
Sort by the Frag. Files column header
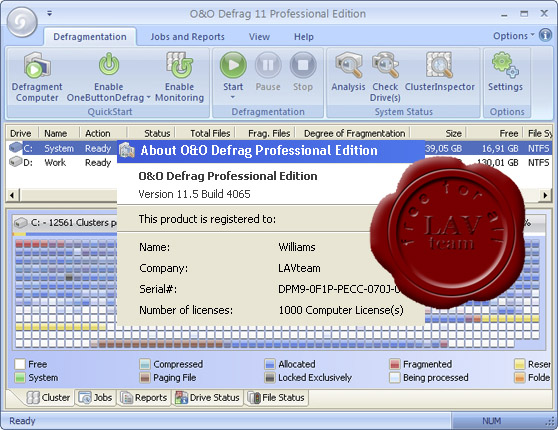(265, 133)
